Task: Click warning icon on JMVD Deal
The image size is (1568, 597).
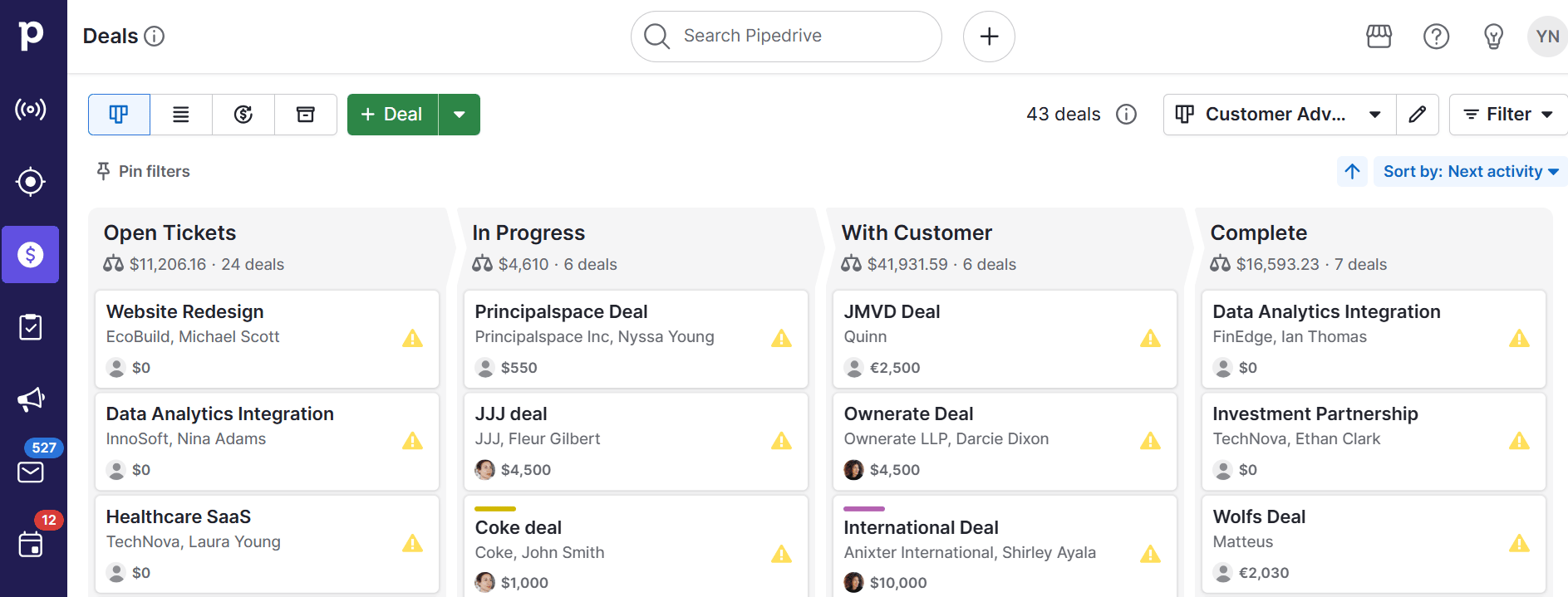Action: [x=1151, y=338]
